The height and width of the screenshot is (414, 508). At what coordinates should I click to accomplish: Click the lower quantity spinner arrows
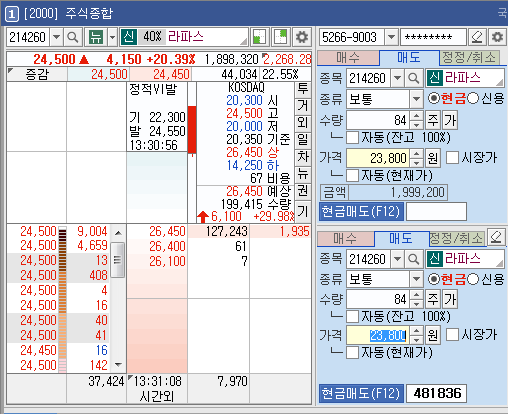pyautogui.click(x=416, y=299)
